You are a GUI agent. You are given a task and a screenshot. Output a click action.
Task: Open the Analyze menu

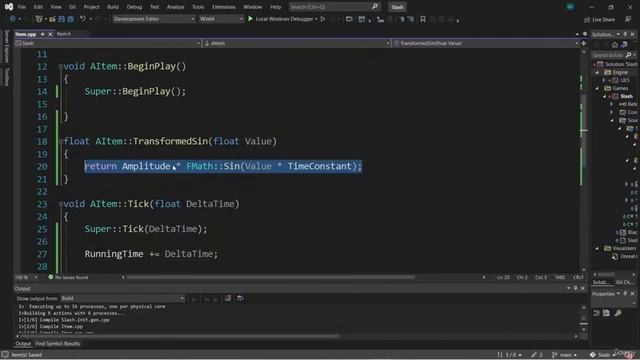(x=176, y=7)
